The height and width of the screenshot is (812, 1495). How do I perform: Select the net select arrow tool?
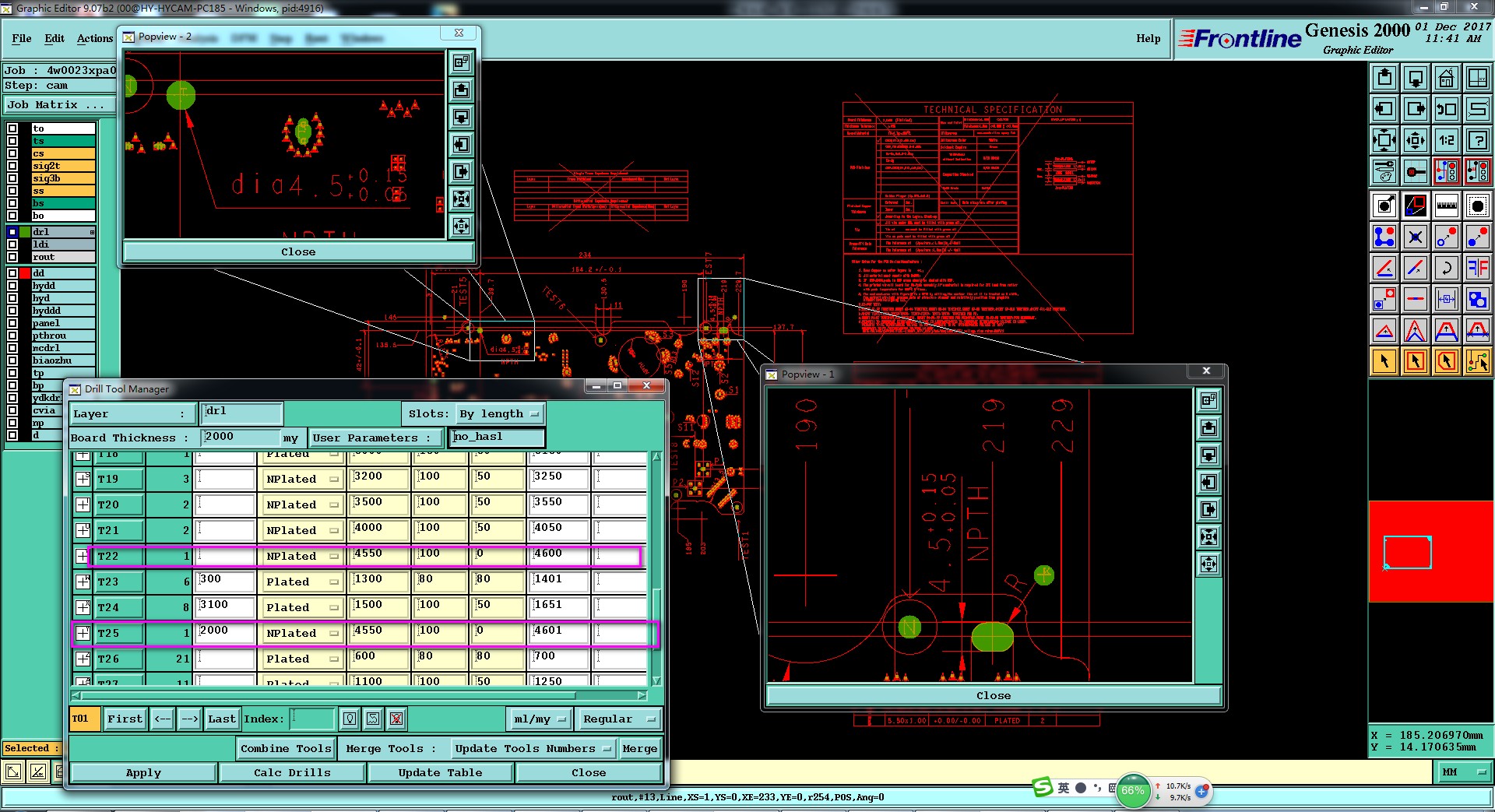click(1477, 361)
